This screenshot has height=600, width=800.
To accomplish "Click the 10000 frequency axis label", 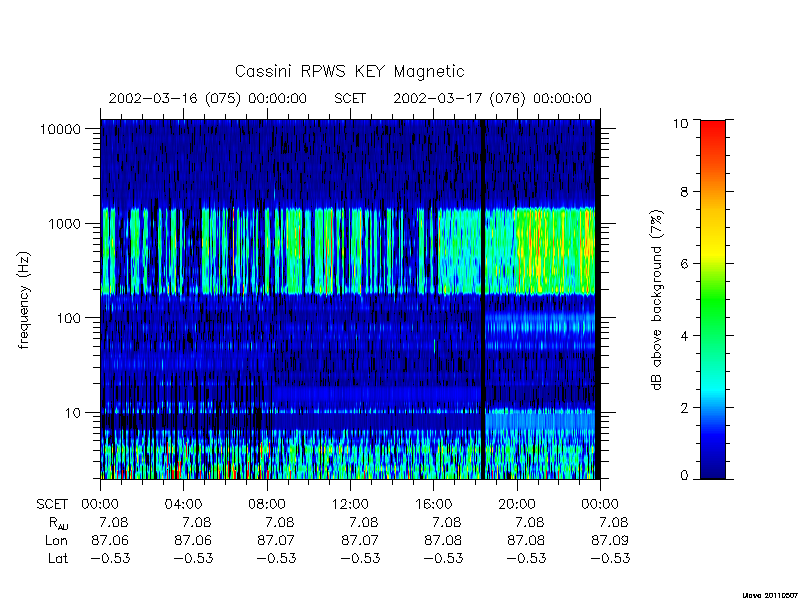I will tap(60, 130).
